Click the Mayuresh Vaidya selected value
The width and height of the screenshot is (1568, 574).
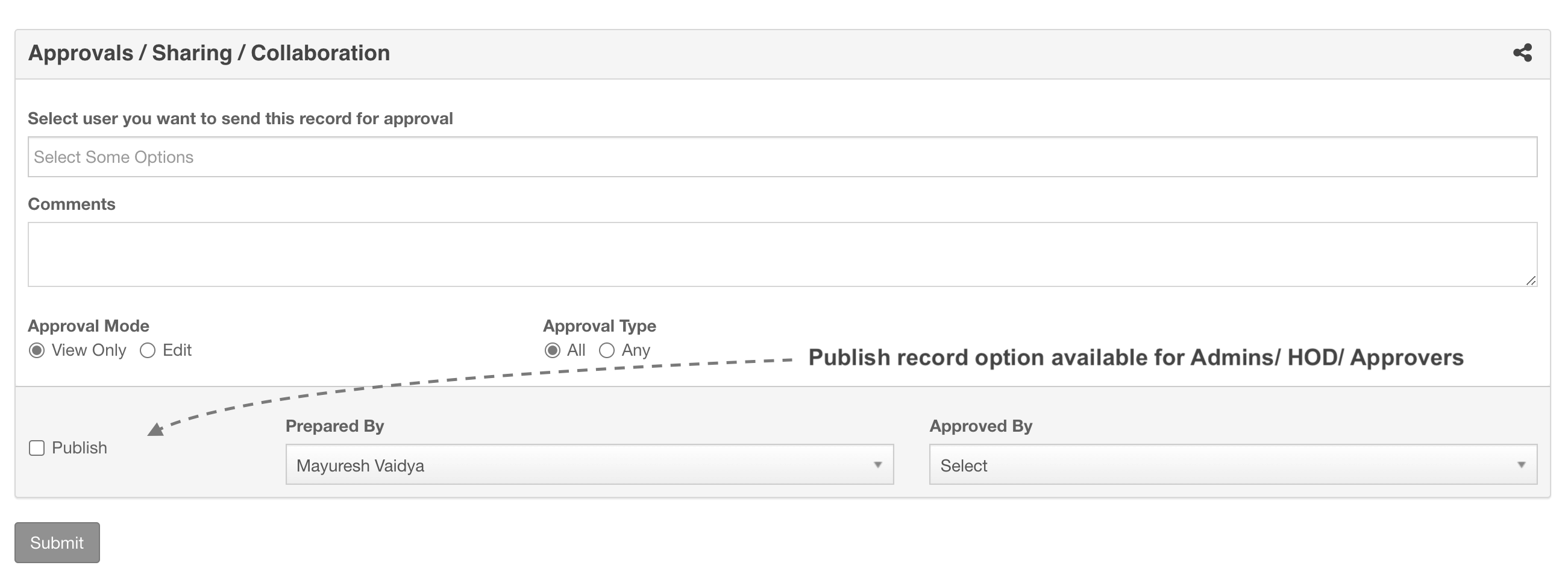[x=360, y=465]
